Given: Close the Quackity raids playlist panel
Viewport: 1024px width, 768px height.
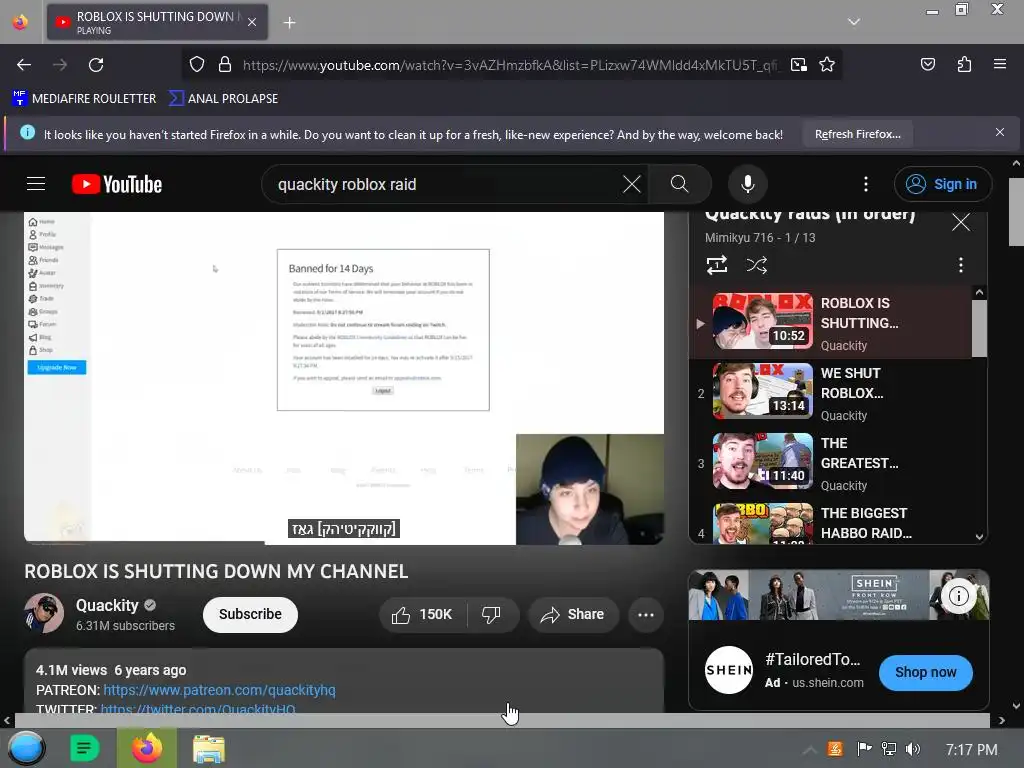Looking at the screenshot, I should coord(961,222).
